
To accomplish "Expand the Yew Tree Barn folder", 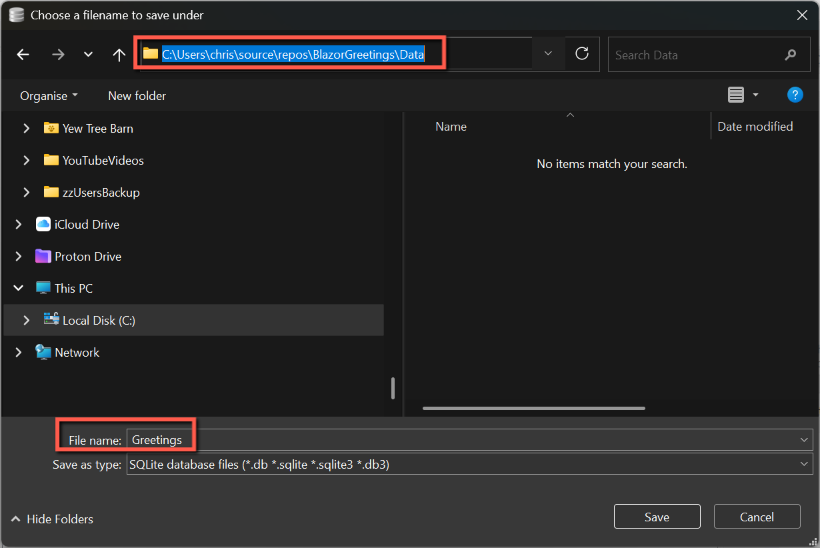I will pyautogui.click(x=26, y=128).
